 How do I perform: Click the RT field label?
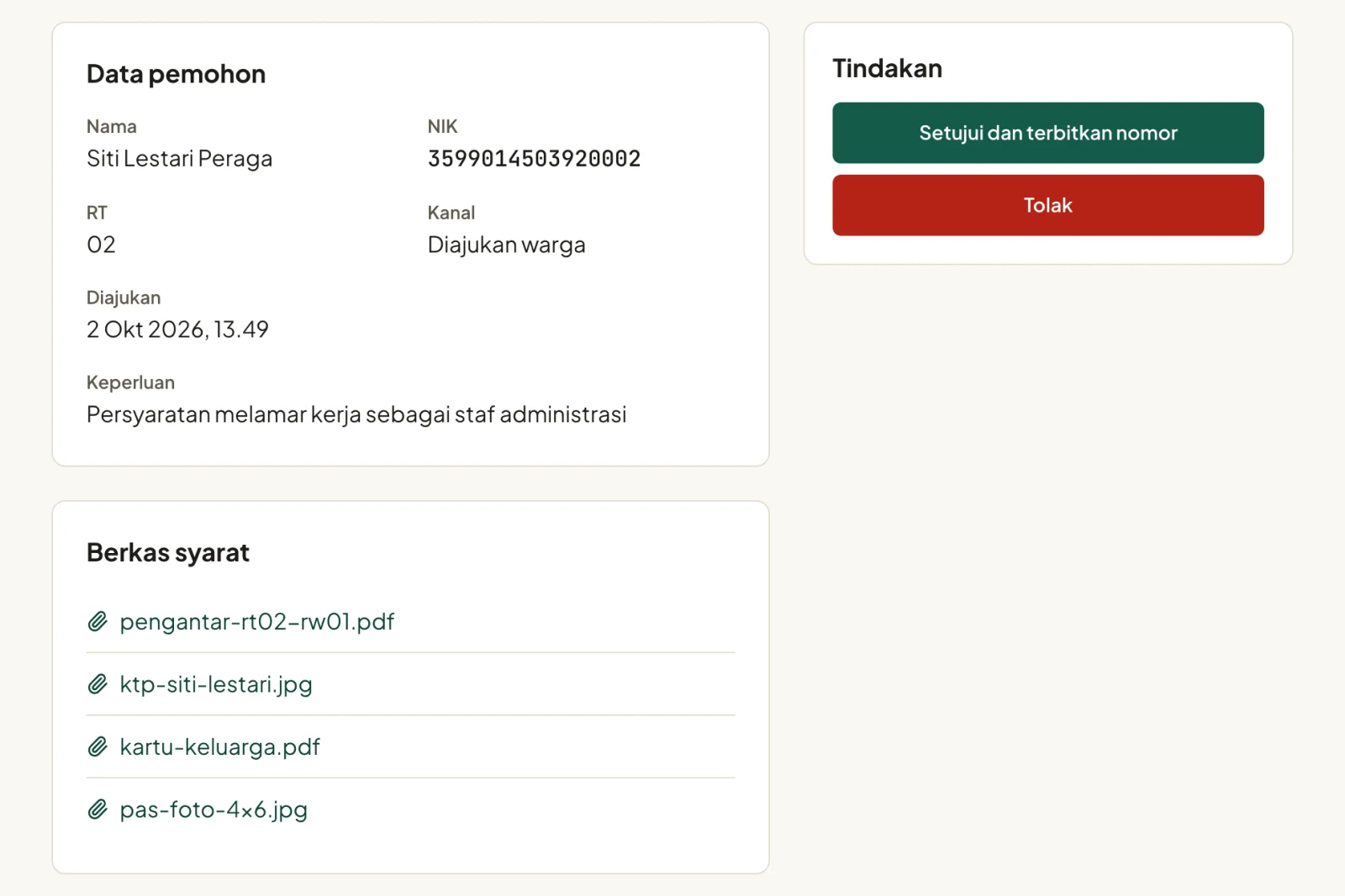click(x=97, y=213)
